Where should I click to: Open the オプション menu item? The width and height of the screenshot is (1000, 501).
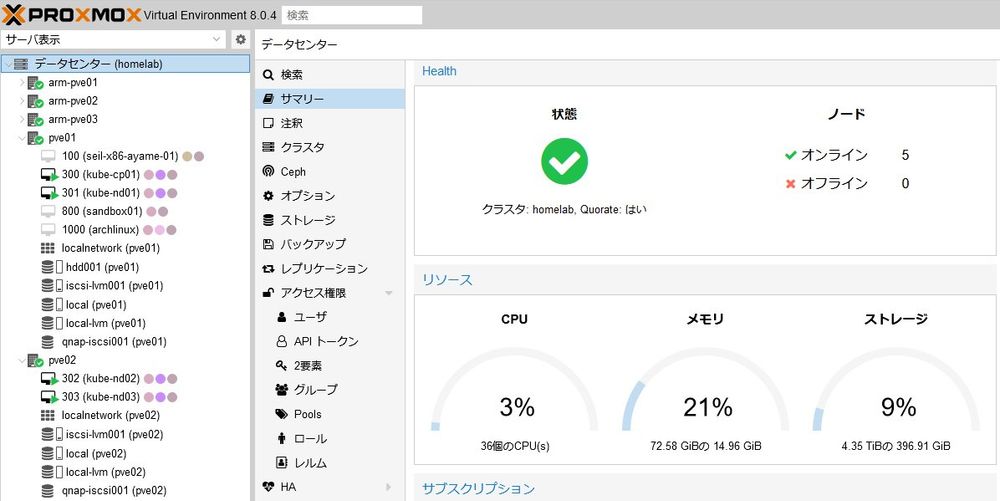(330, 196)
